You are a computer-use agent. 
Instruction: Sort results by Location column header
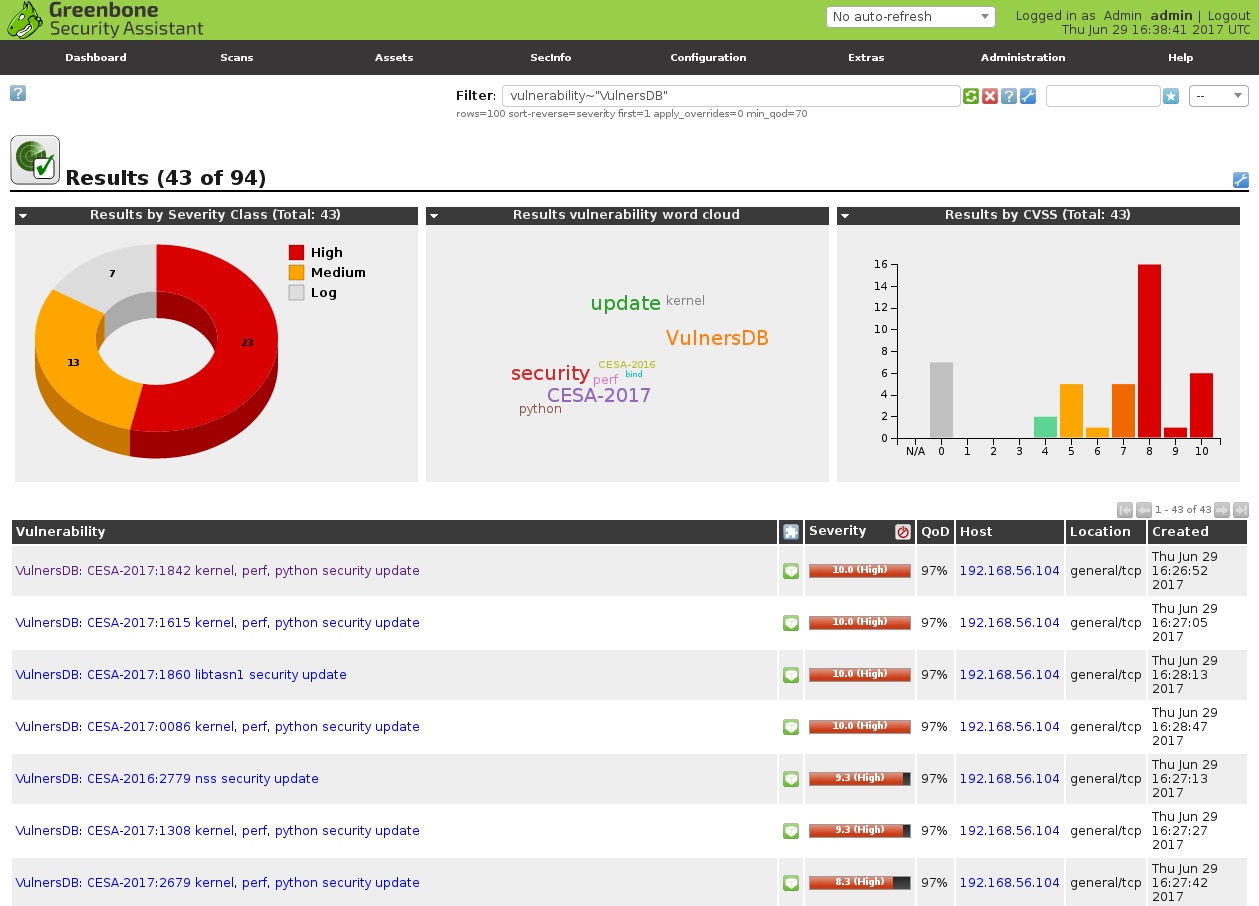point(1100,532)
